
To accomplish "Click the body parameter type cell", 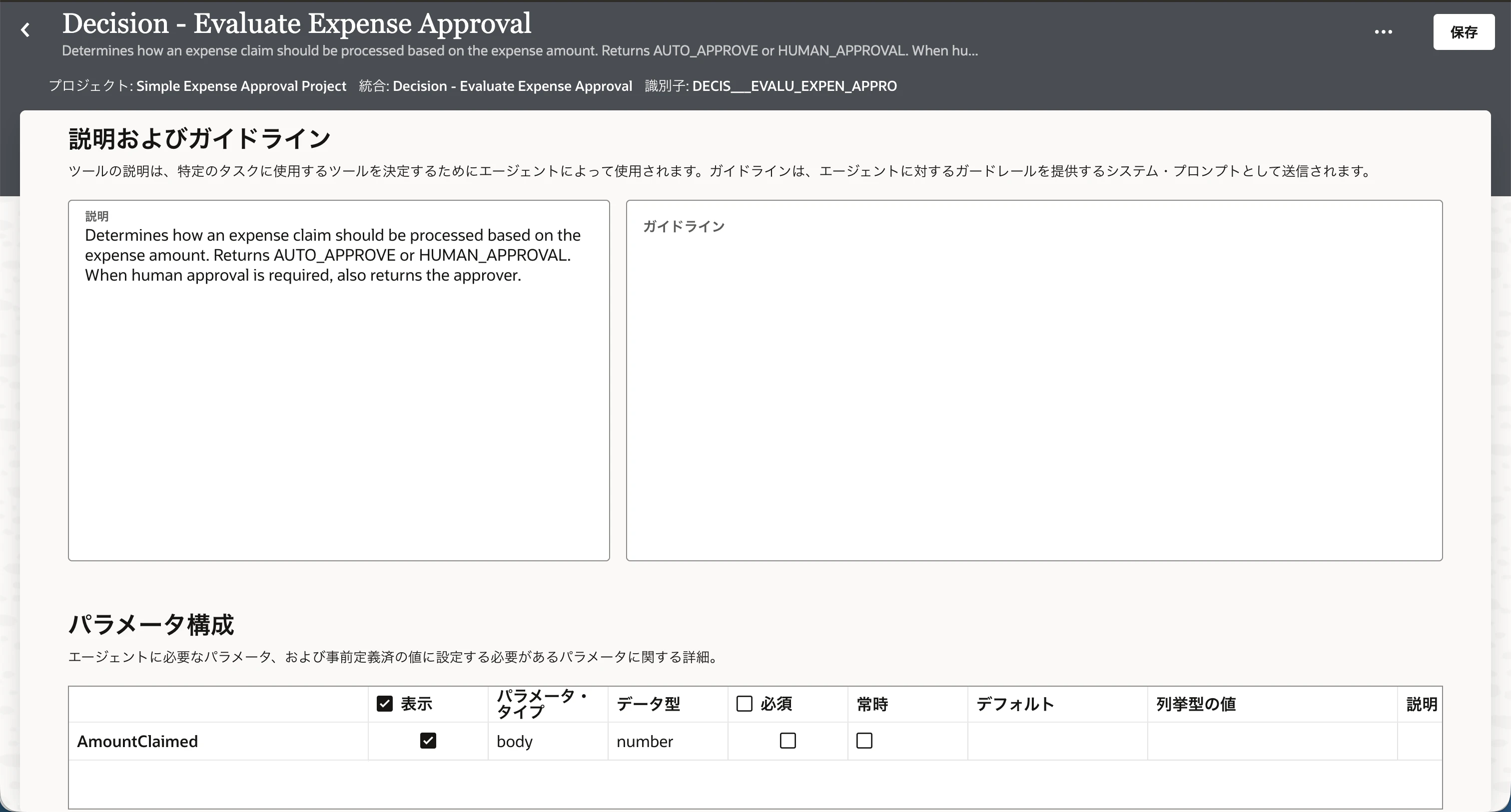I will (x=548, y=741).
